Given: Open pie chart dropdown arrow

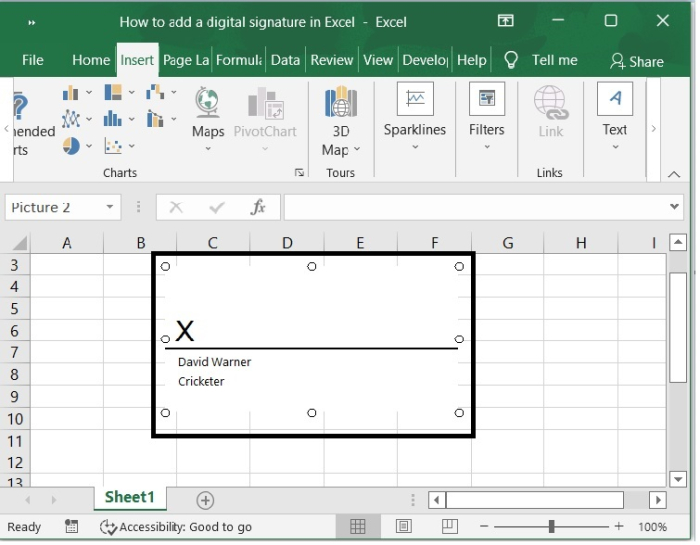Looking at the screenshot, I should click(89, 146).
